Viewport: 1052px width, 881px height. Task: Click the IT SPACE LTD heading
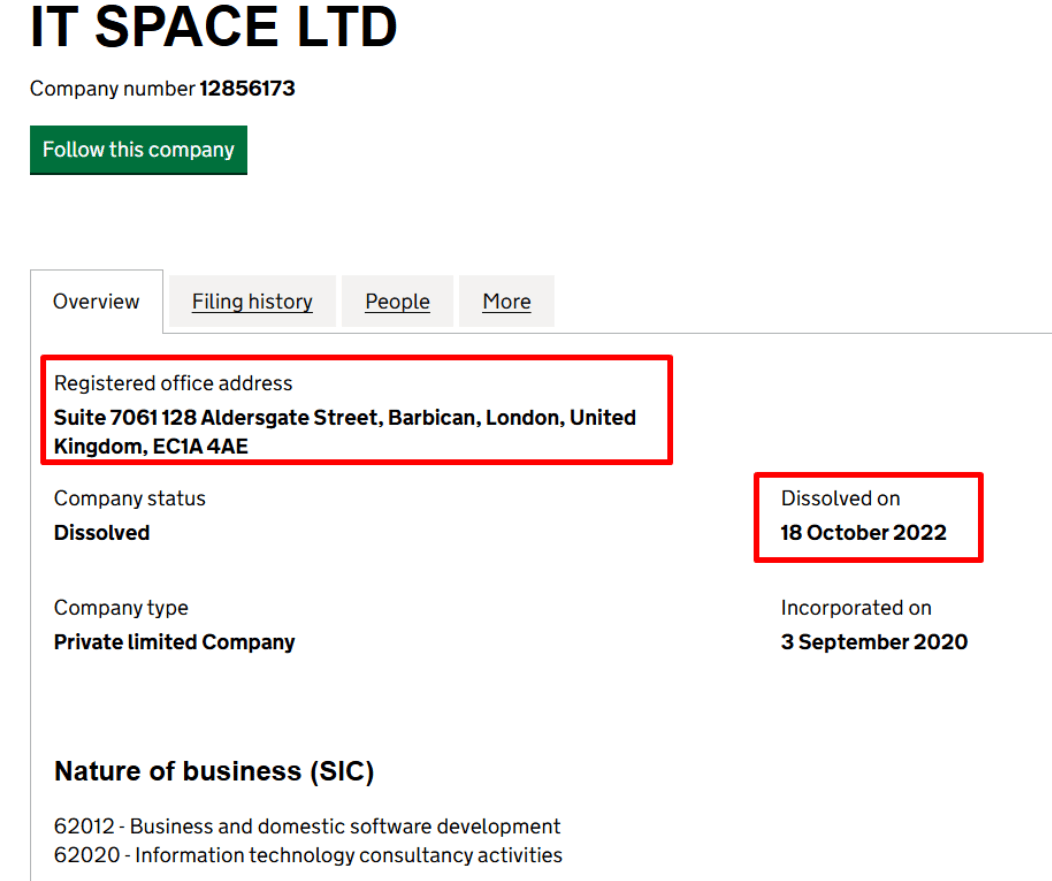coord(213,27)
